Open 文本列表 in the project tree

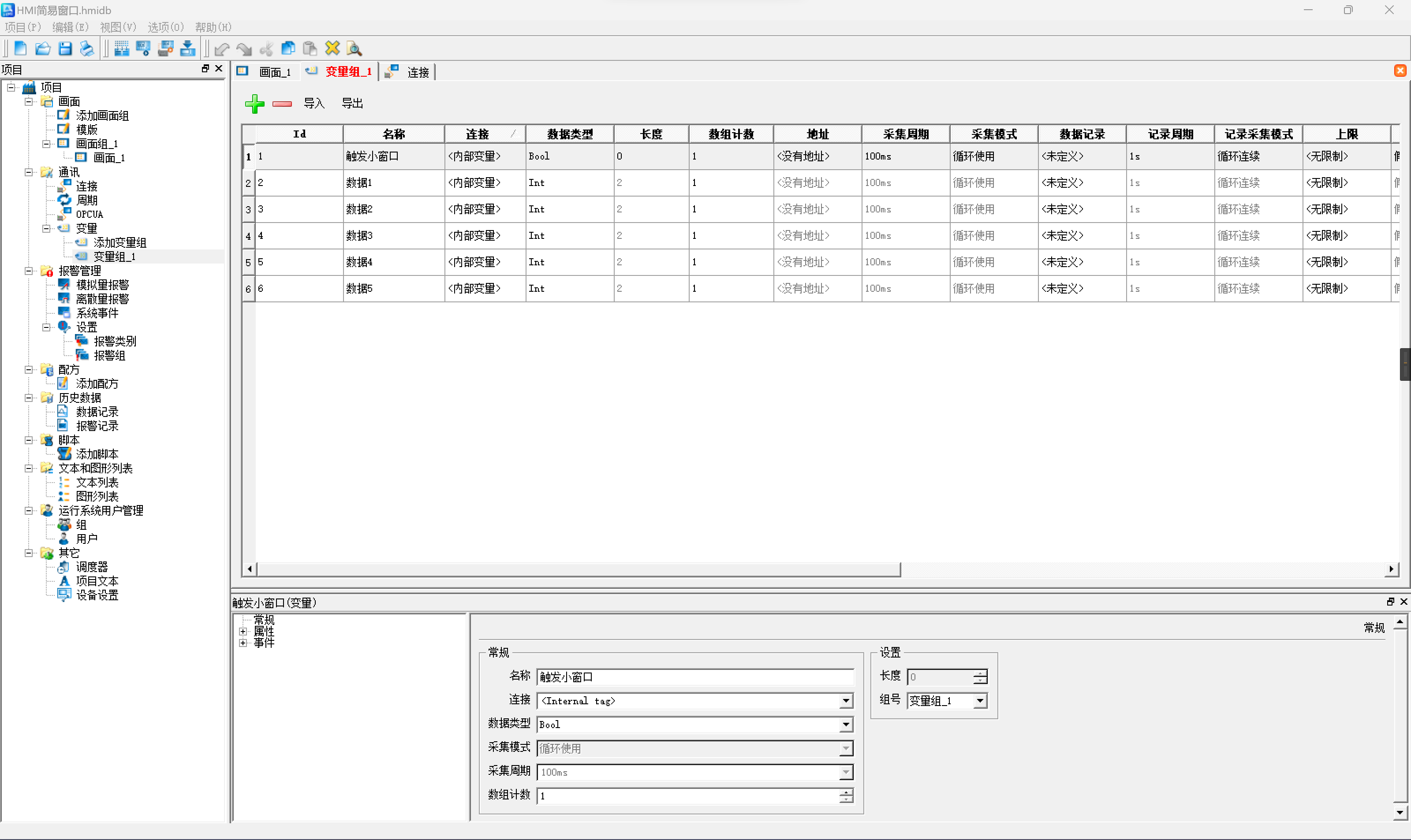pyautogui.click(x=97, y=482)
